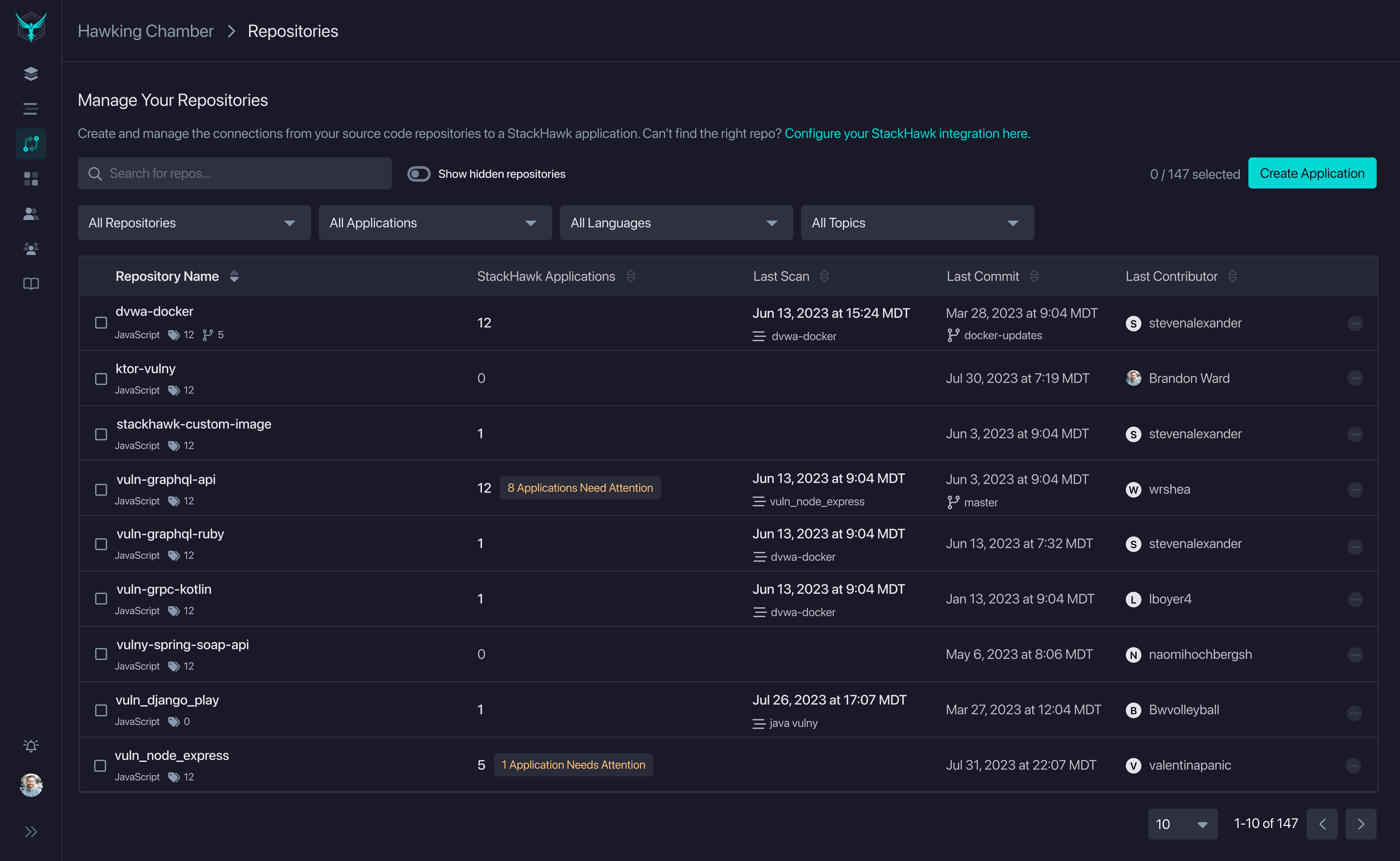Check the dvwa-docker repository checkbox
This screenshot has height=861, width=1400.
tap(101, 322)
